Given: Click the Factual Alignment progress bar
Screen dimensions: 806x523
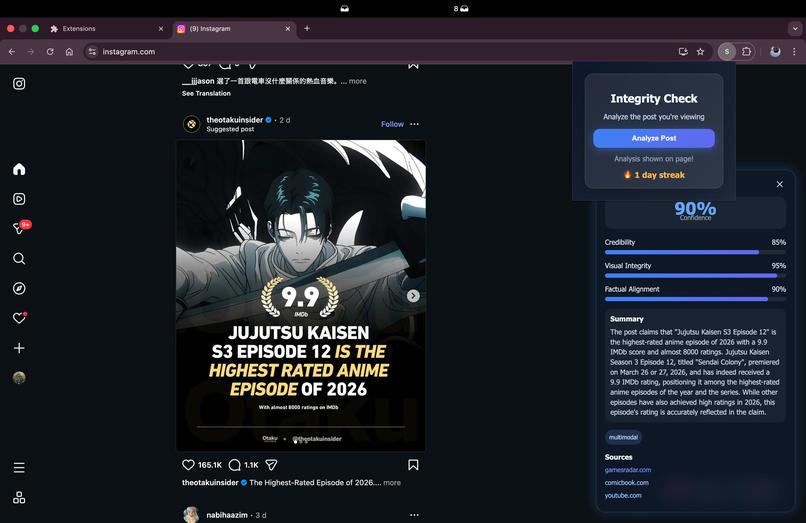Looking at the screenshot, I should click(x=695, y=299).
